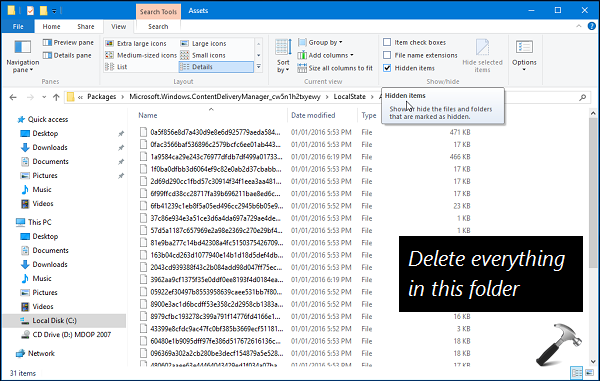Switch to the Home ribbon tab
The image size is (600, 381).
point(51,26)
